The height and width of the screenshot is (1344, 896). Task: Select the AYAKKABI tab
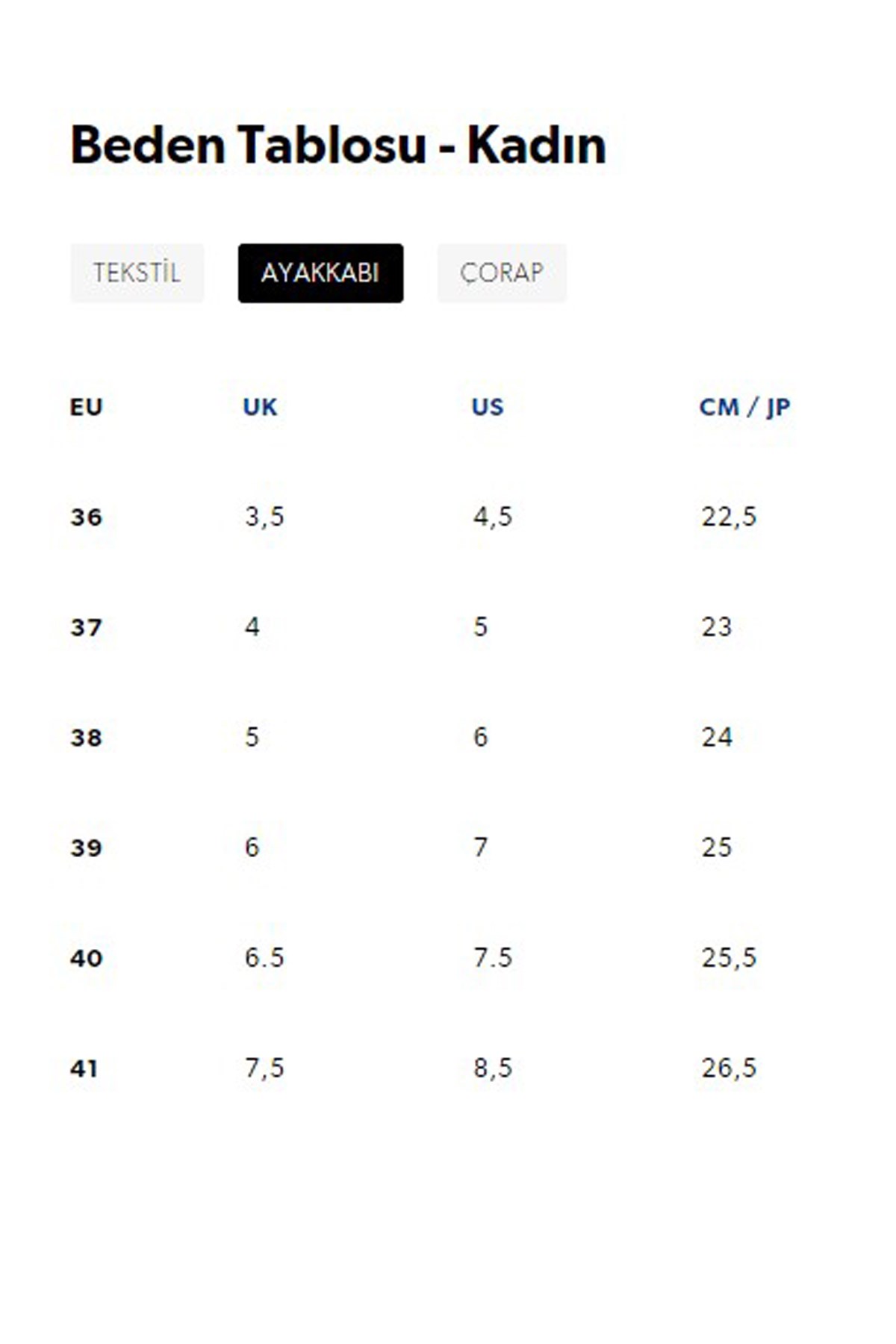point(320,273)
